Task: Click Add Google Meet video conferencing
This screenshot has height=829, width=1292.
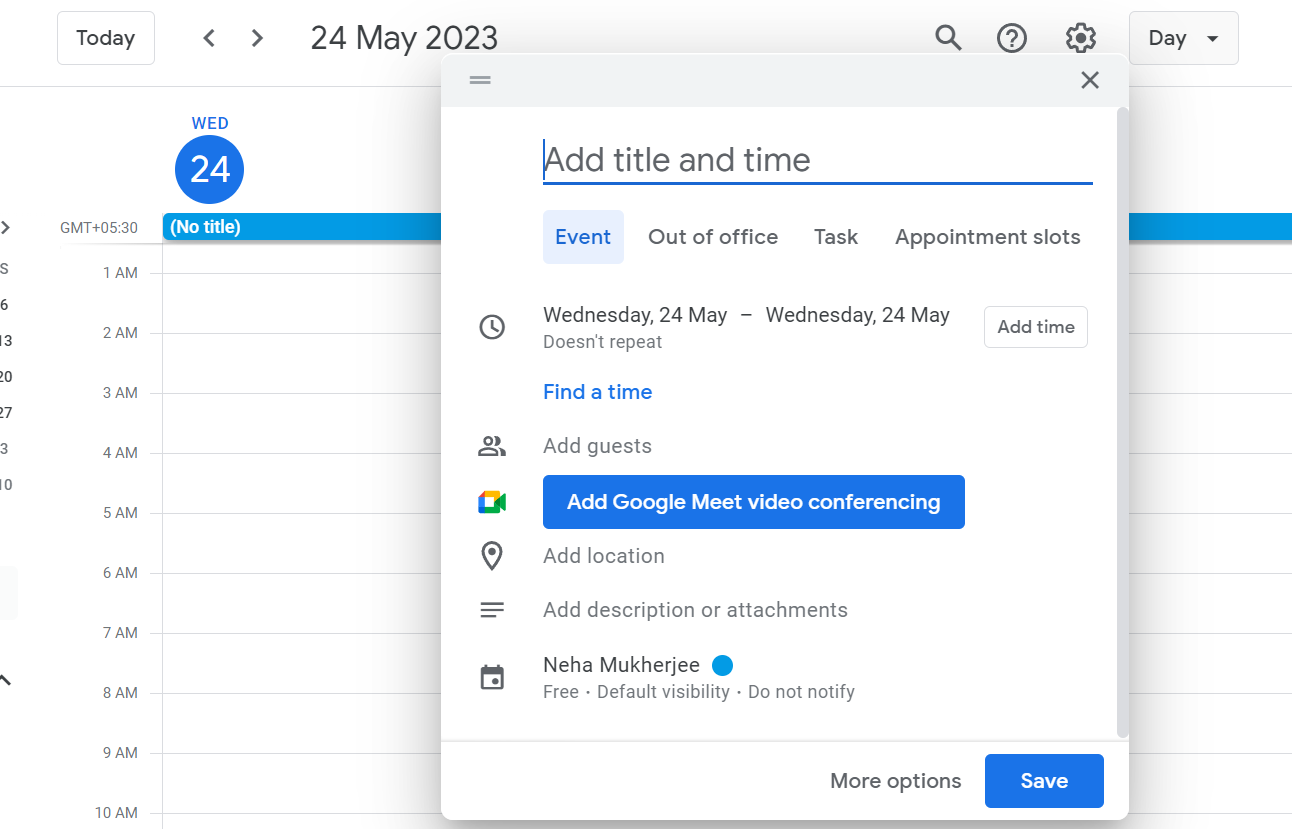Action: click(x=754, y=502)
